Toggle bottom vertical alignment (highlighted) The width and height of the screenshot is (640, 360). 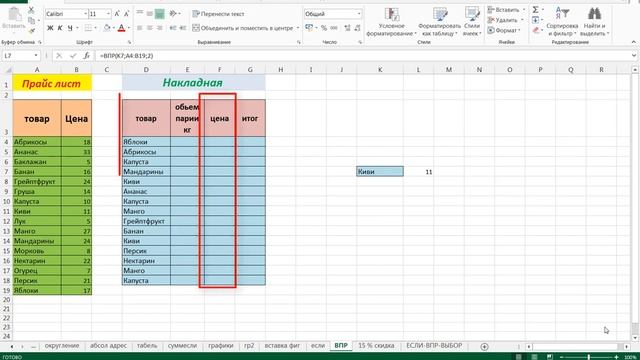tap(160, 13)
